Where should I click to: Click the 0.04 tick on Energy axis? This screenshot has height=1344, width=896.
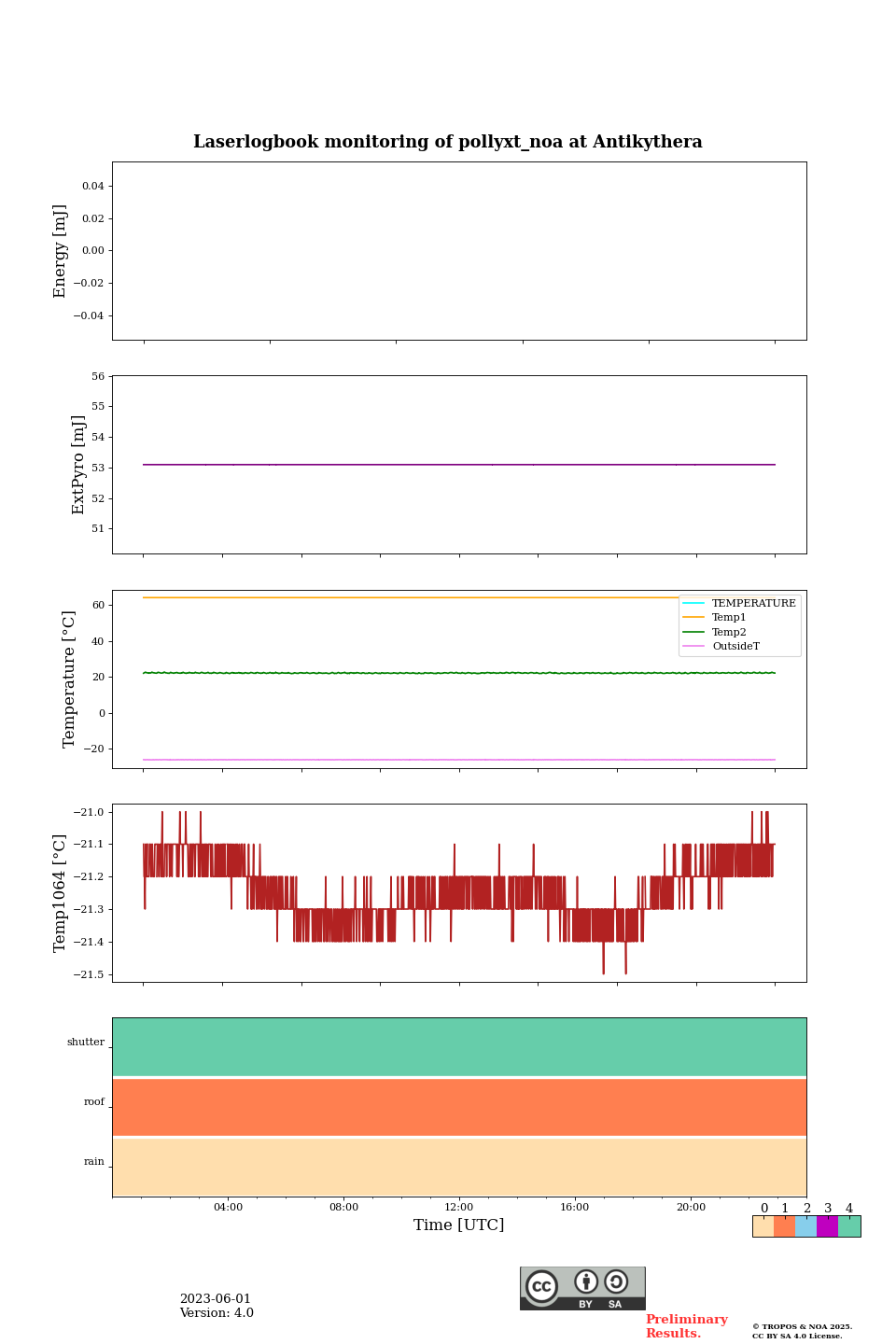point(93,186)
